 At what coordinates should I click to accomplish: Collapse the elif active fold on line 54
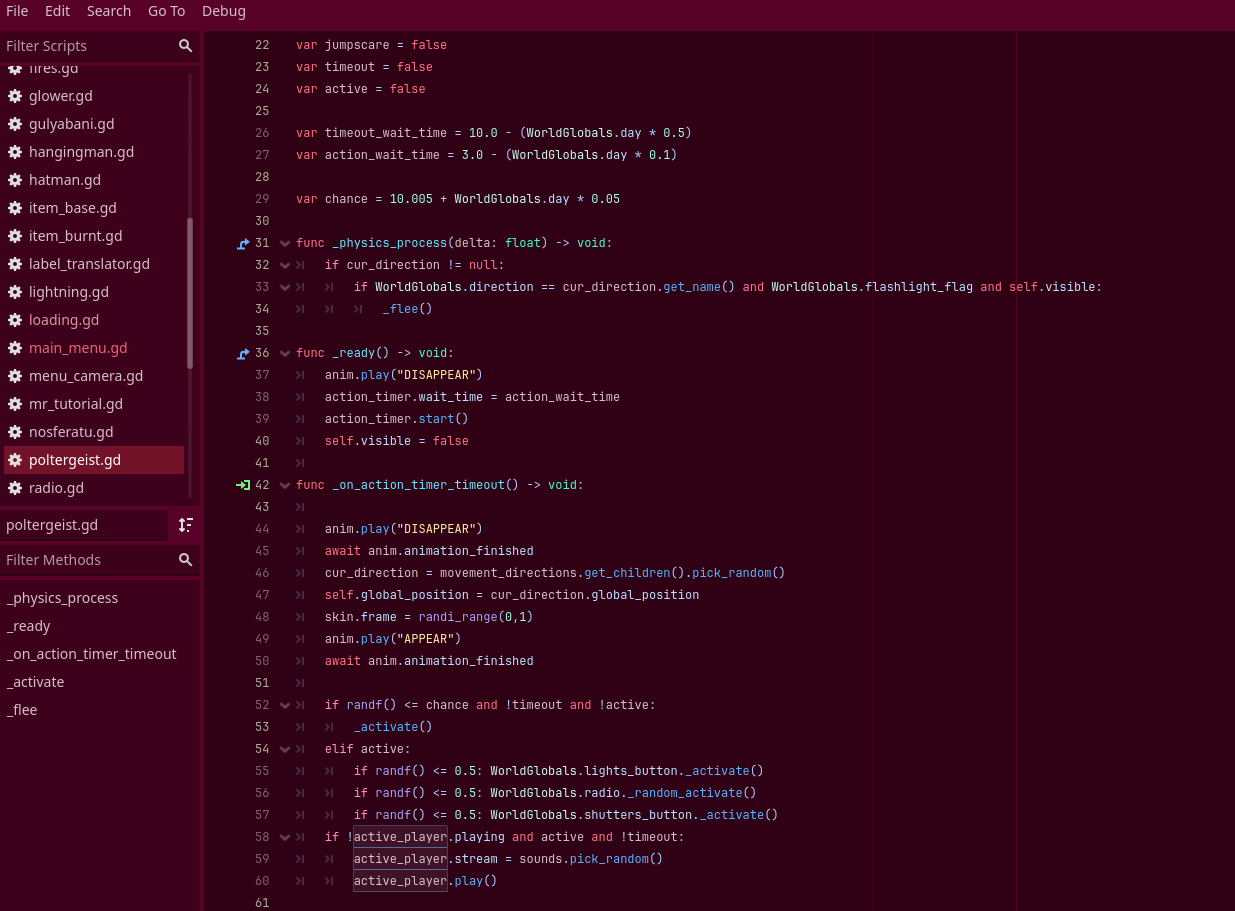coord(285,749)
